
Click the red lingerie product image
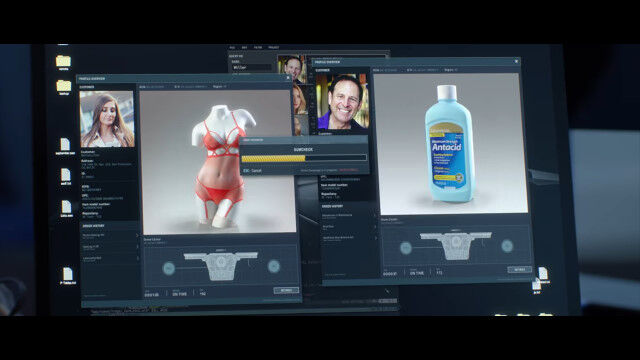click(219, 161)
